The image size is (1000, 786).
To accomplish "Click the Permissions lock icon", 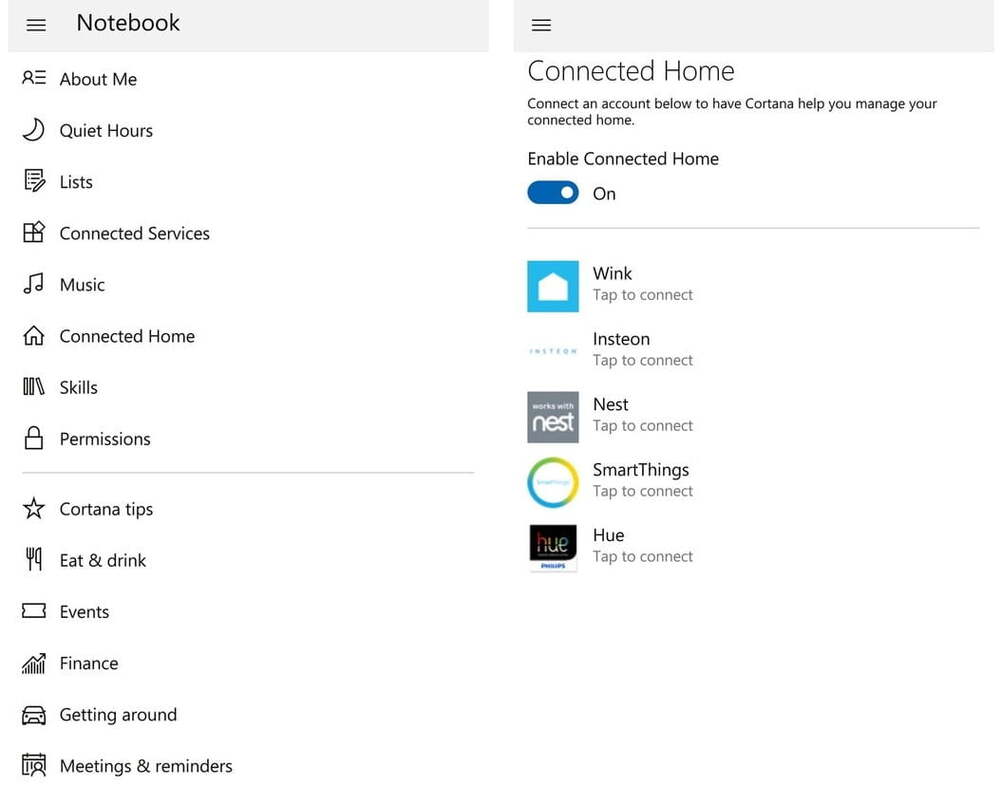I will coord(33,438).
